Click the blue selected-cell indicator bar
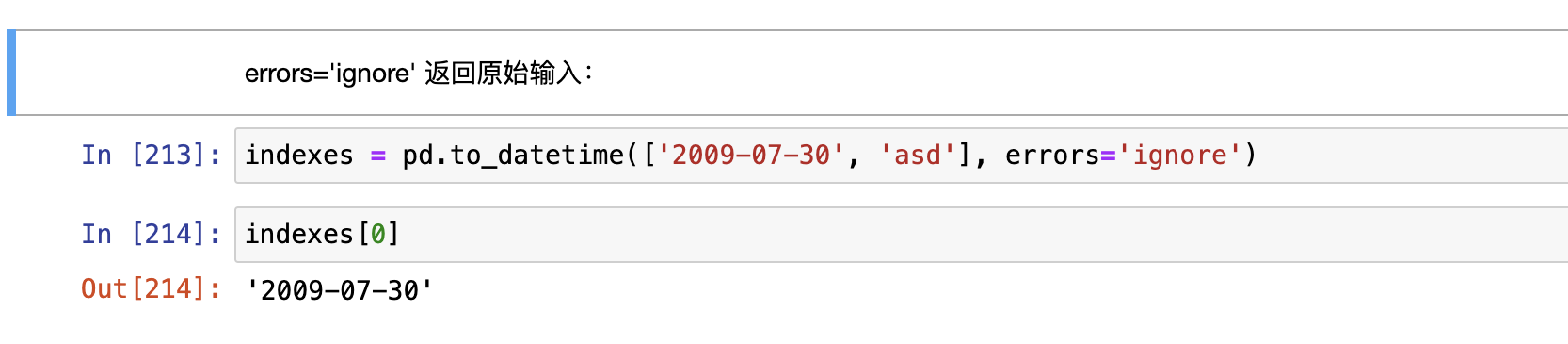Viewport: 1568px width, 344px height. 11,73
